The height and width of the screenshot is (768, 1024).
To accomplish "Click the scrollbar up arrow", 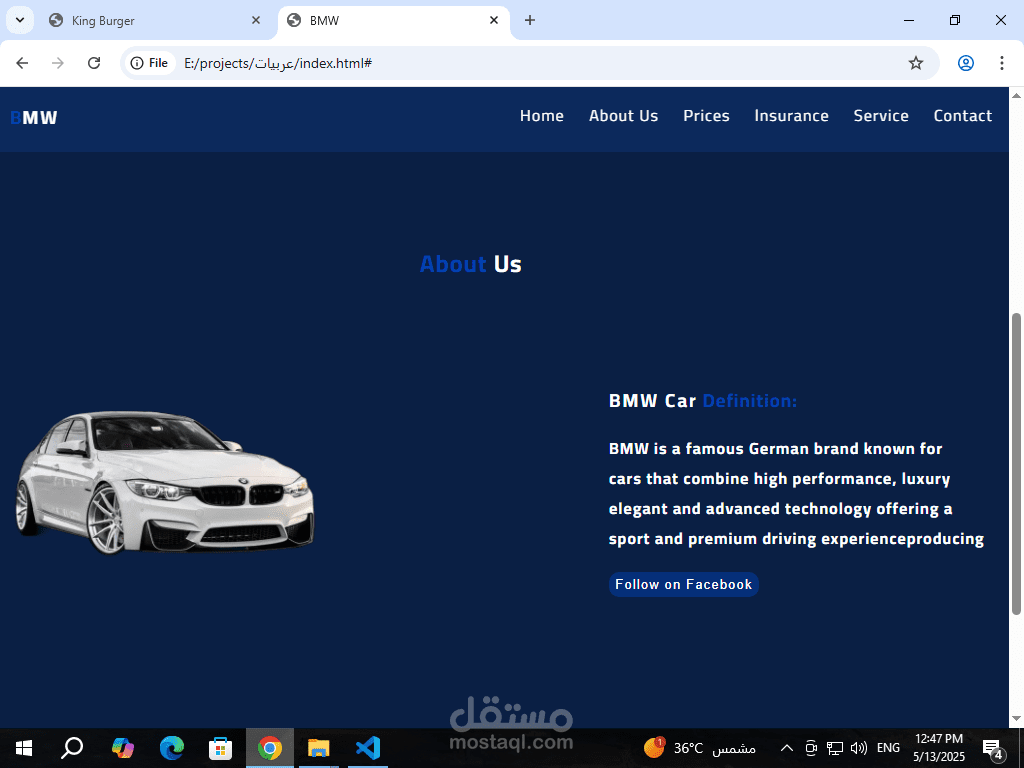I will click(x=1016, y=95).
